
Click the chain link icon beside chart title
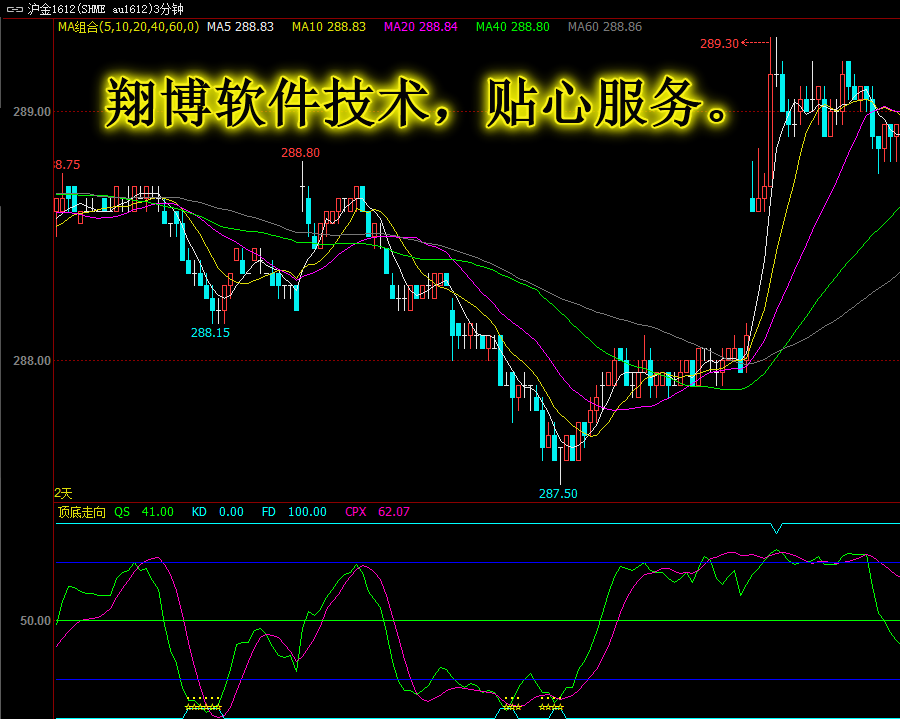(x=15, y=9)
